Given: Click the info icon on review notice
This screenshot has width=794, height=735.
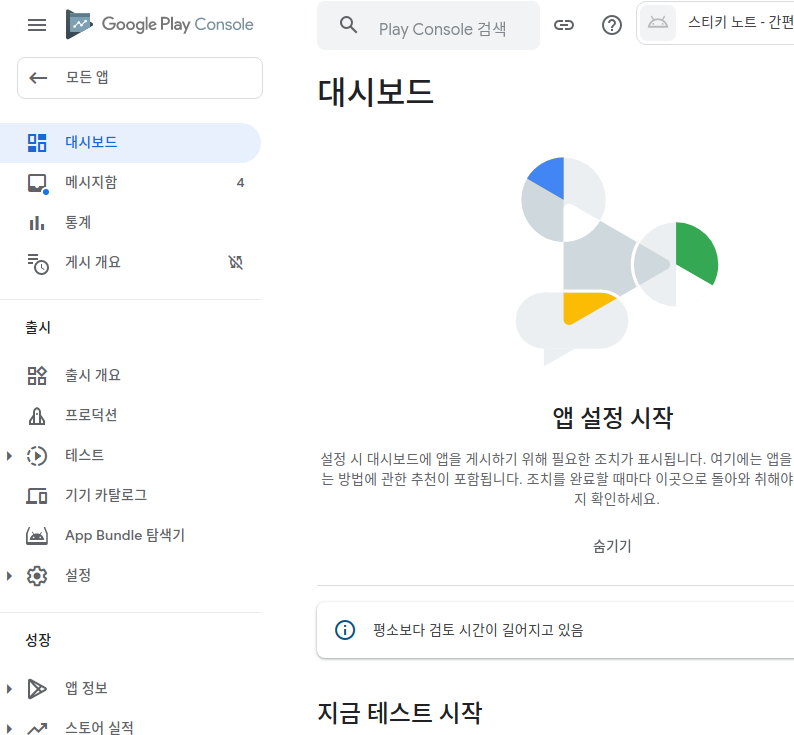Looking at the screenshot, I should click(345, 630).
